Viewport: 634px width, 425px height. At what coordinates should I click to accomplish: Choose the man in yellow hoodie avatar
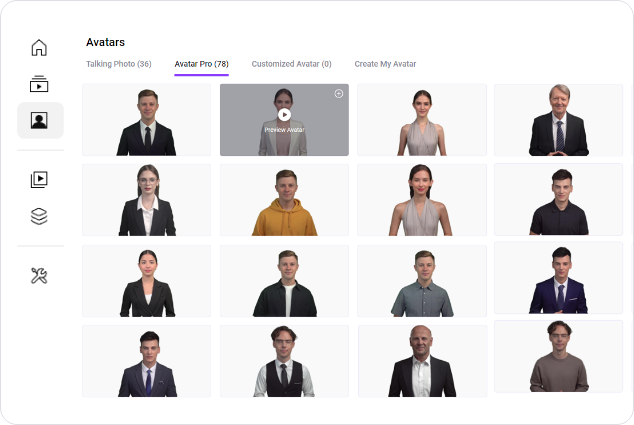click(284, 201)
